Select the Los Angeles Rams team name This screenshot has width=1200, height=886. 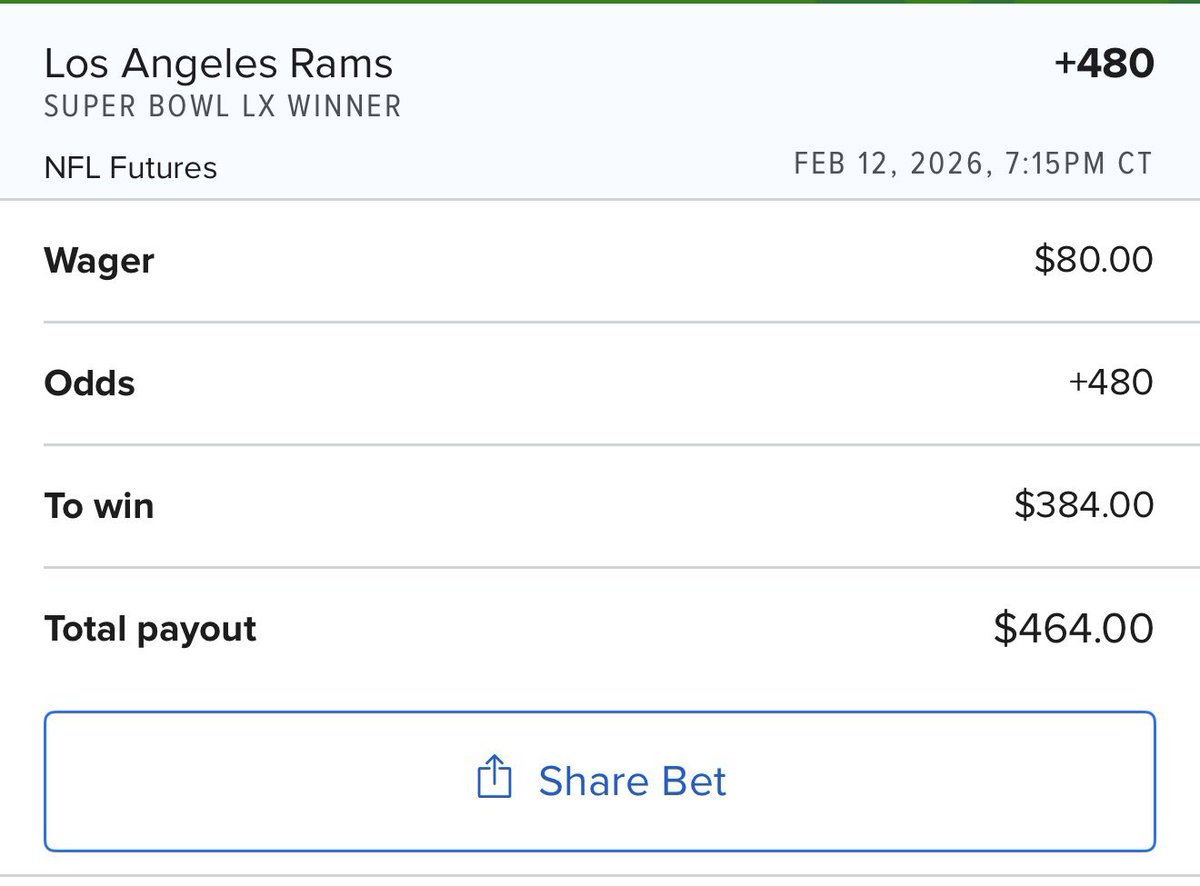tap(219, 64)
